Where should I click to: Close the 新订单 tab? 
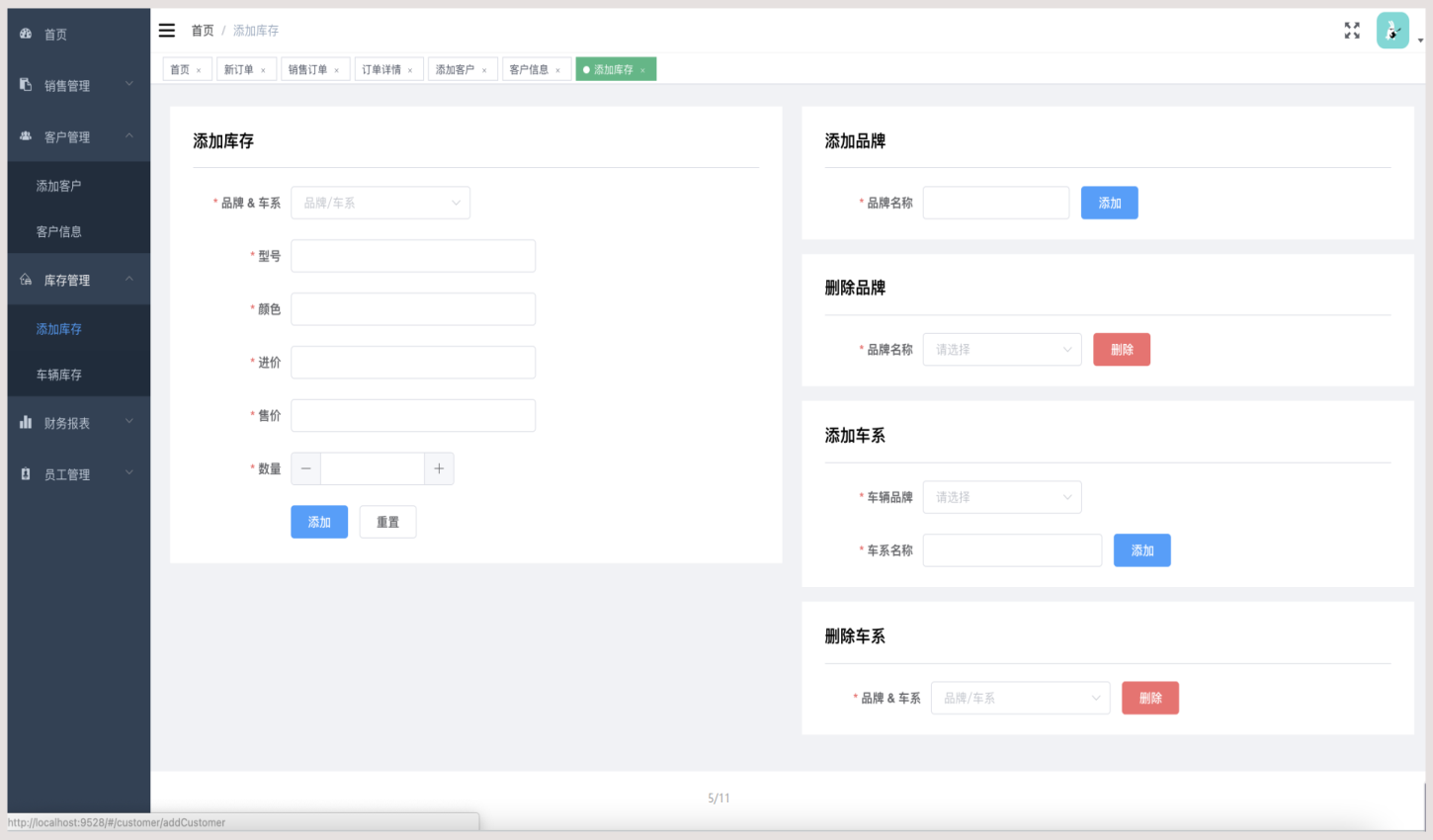tap(263, 70)
